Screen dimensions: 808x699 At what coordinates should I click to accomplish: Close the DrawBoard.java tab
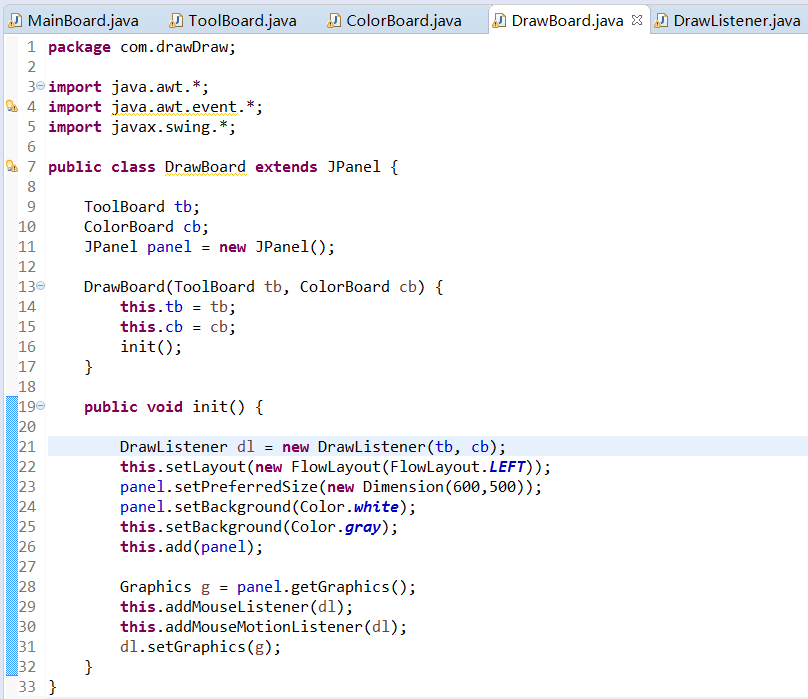pyautogui.click(x=637, y=20)
